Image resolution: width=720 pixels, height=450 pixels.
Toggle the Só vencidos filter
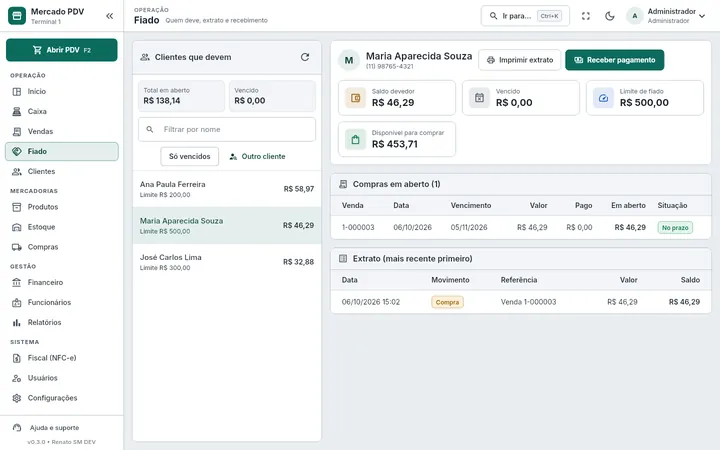pyautogui.click(x=190, y=157)
